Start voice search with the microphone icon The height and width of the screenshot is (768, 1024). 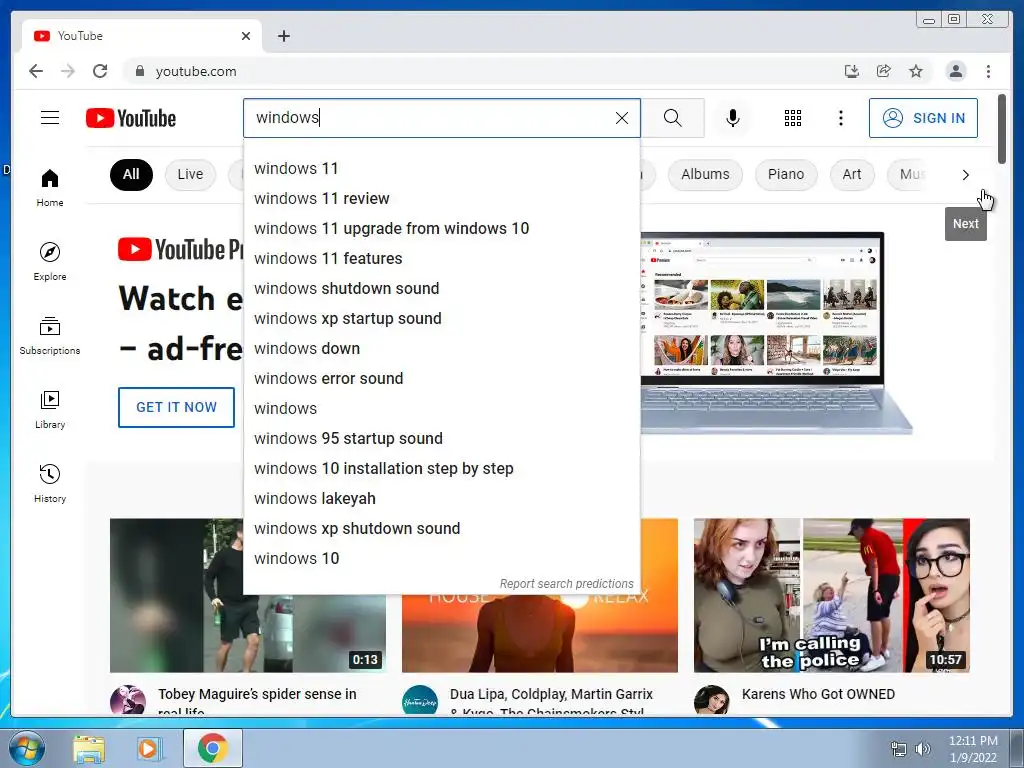pos(733,118)
